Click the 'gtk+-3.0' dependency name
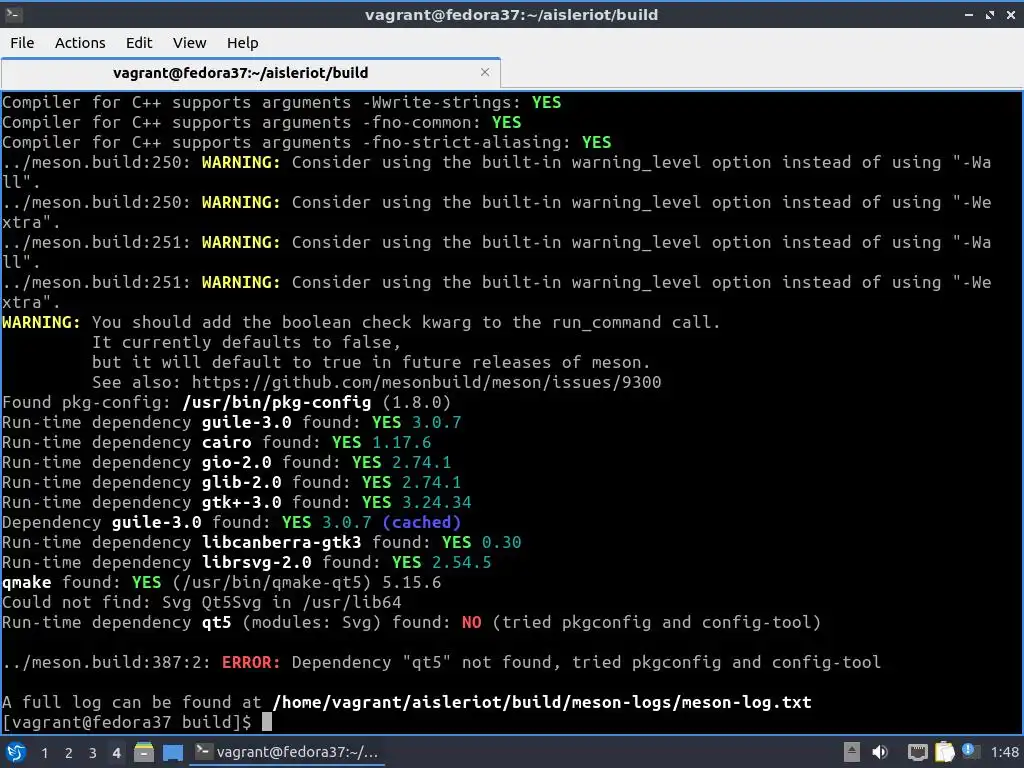This screenshot has height=768, width=1024. coord(242,502)
